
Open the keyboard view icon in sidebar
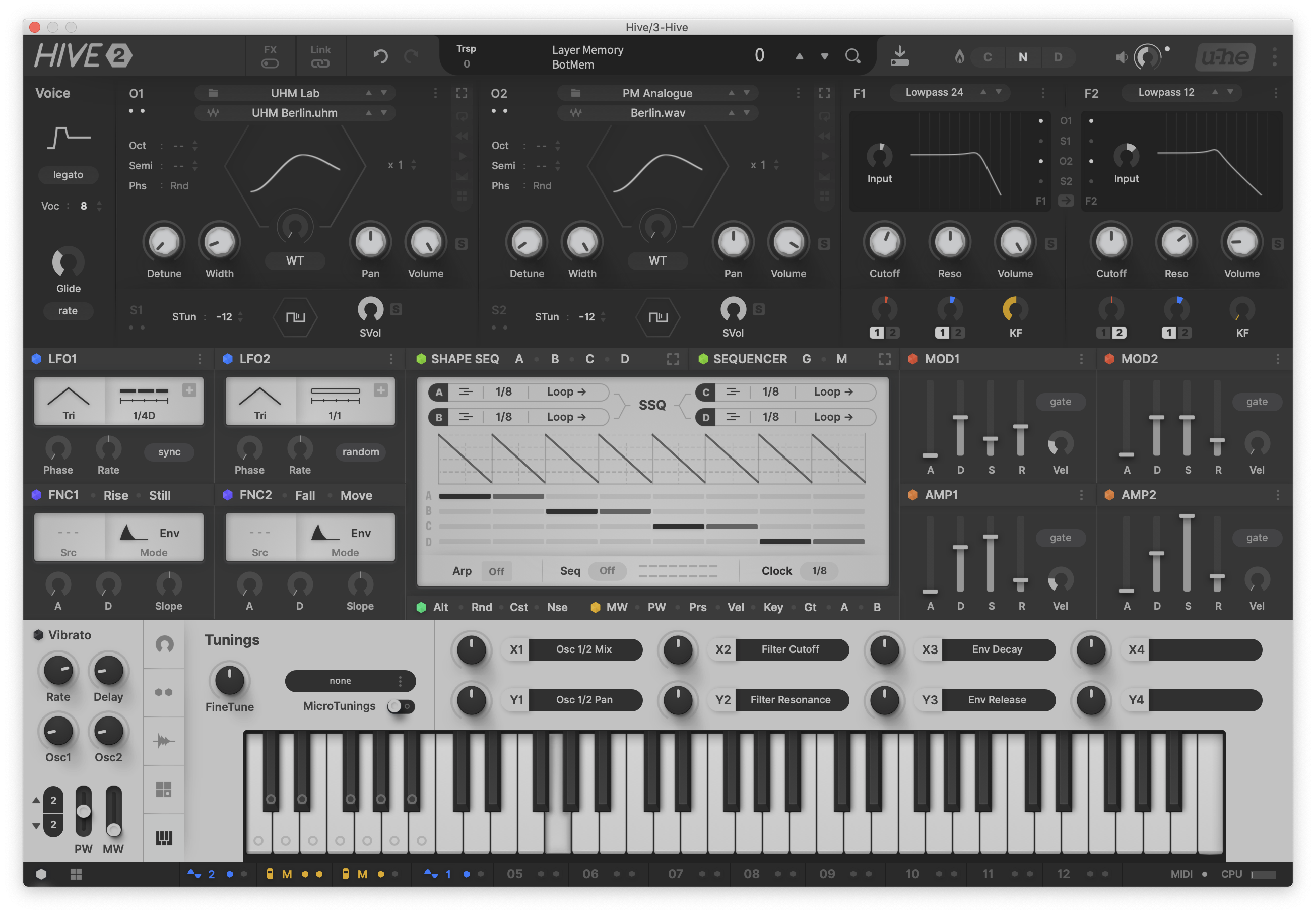(x=164, y=838)
